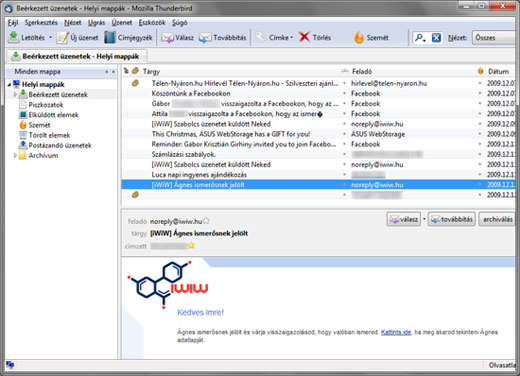520x376 pixels.
Task: Open the Számlázási szabályok message
Action: pyautogui.click(x=184, y=154)
